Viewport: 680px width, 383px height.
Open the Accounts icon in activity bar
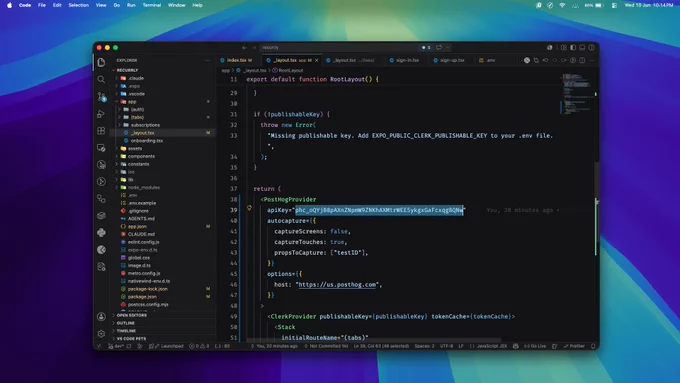click(101, 317)
